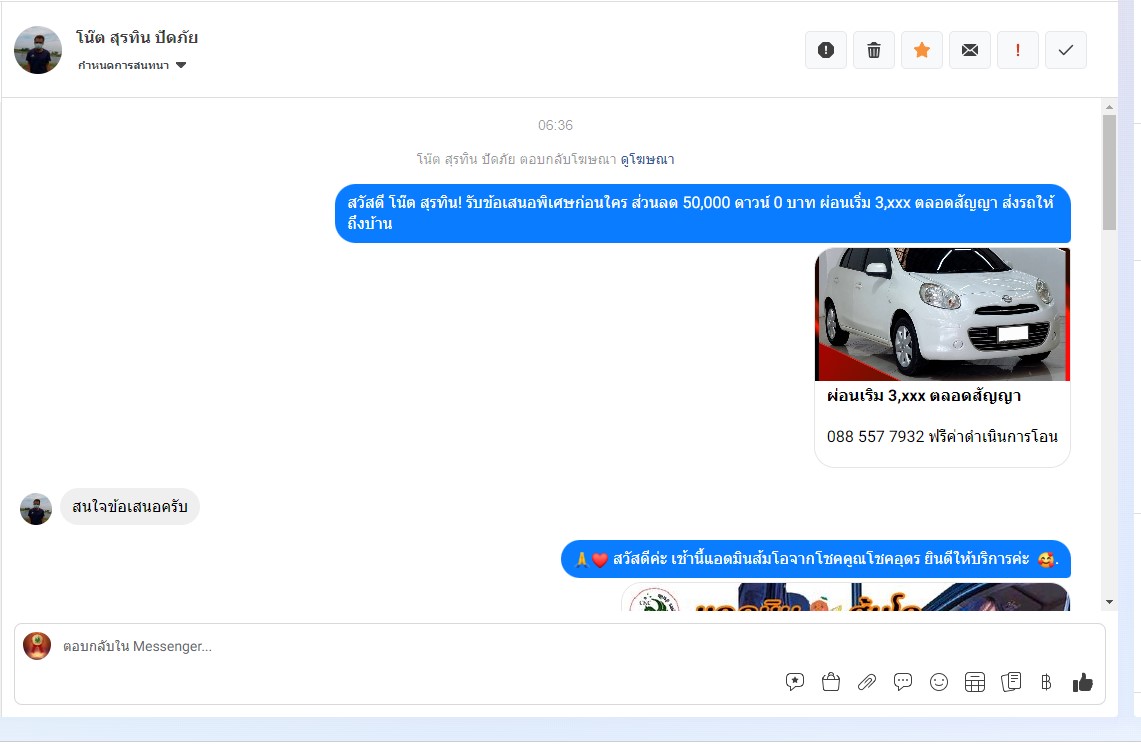The width and height of the screenshot is (1141, 745).
Task: Click the baht payment icon
Action: [x=1046, y=682]
